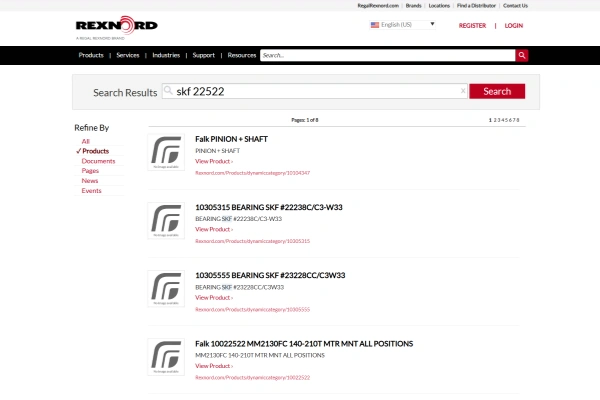
Task: Open the Locations link
Action: point(439,6)
